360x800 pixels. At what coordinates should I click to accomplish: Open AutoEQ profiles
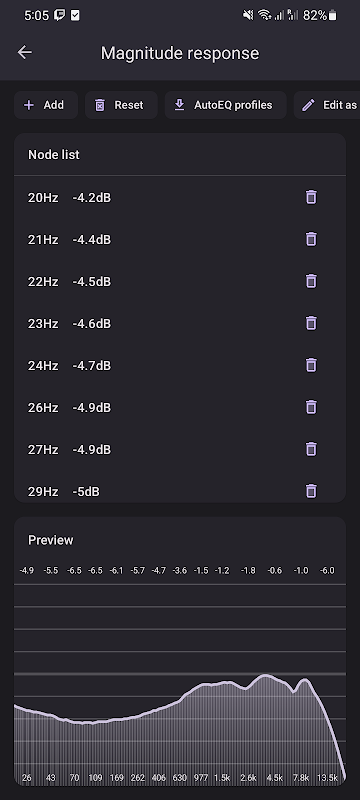click(x=225, y=105)
